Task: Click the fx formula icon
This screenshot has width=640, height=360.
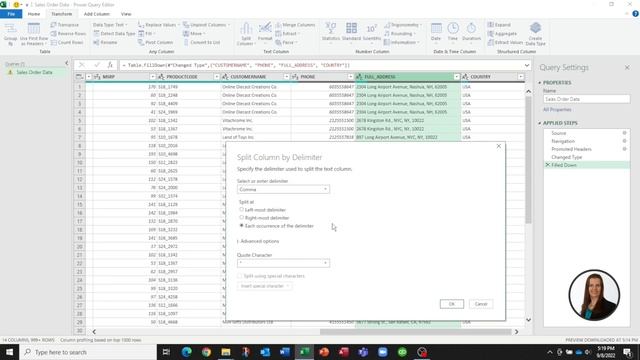Action: pyautogui.click(x=110, y=65)
